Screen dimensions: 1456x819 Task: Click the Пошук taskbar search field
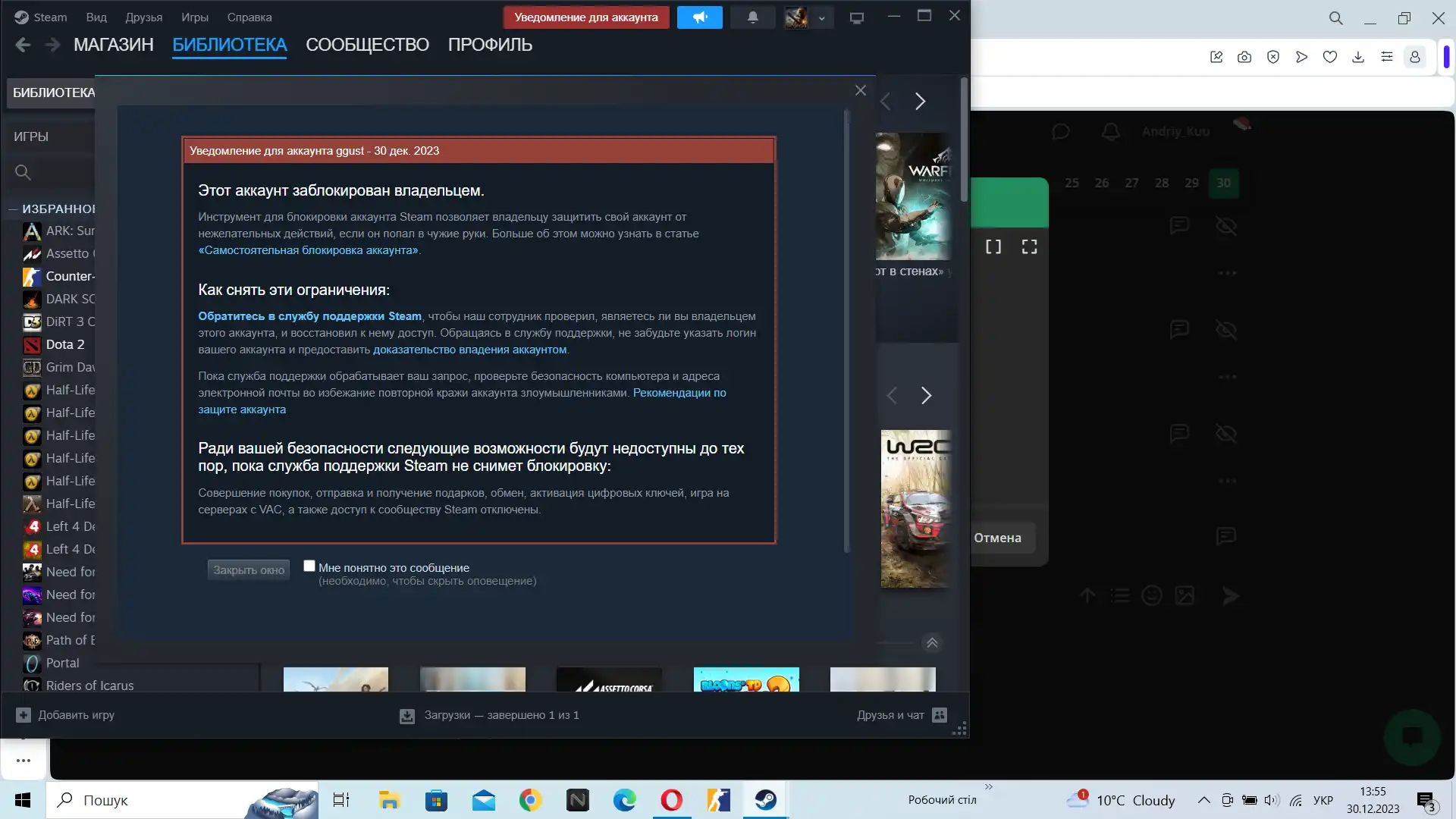(182, 800)
